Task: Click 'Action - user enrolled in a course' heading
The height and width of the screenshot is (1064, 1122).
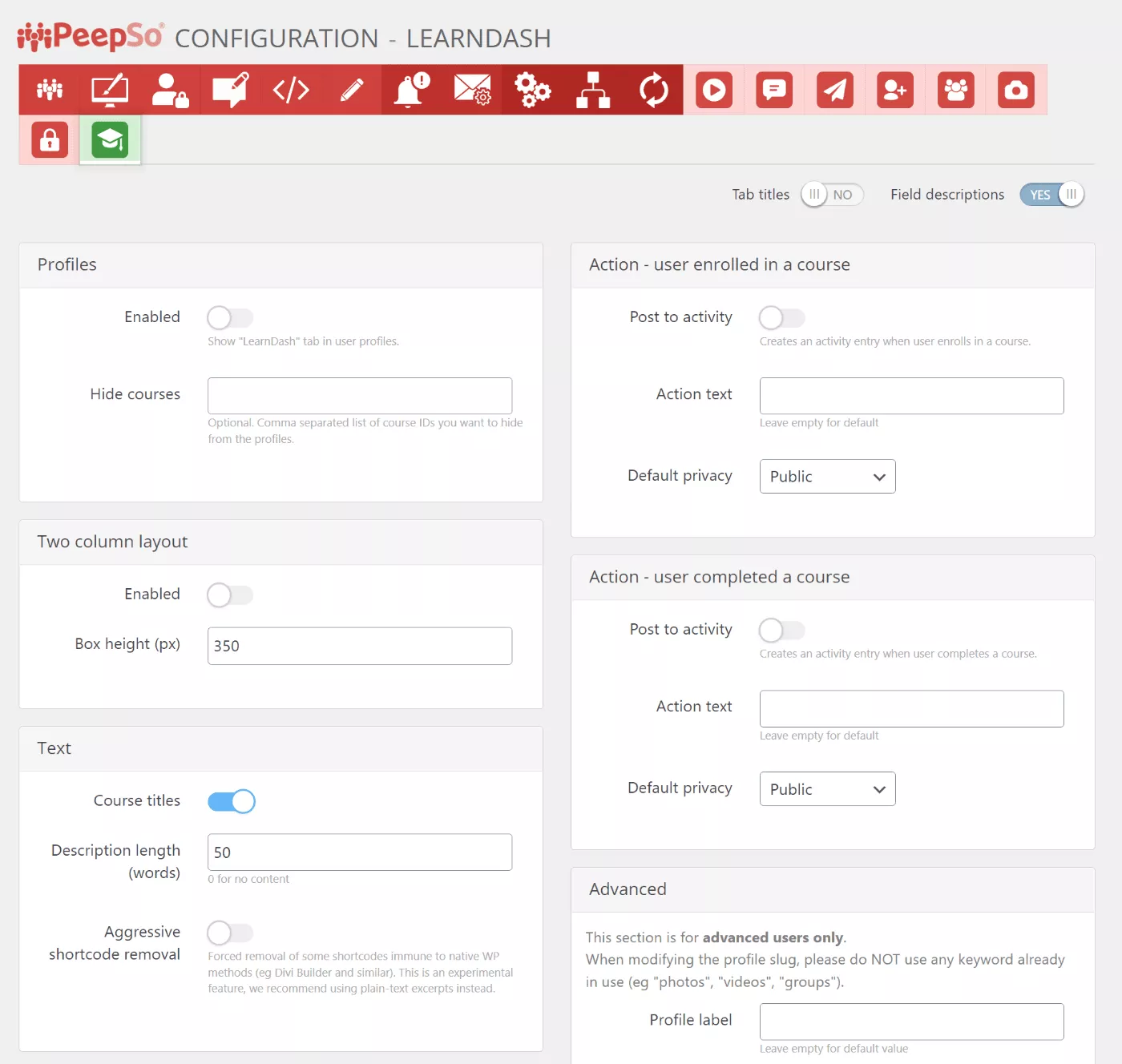Action: click(720, 264)
